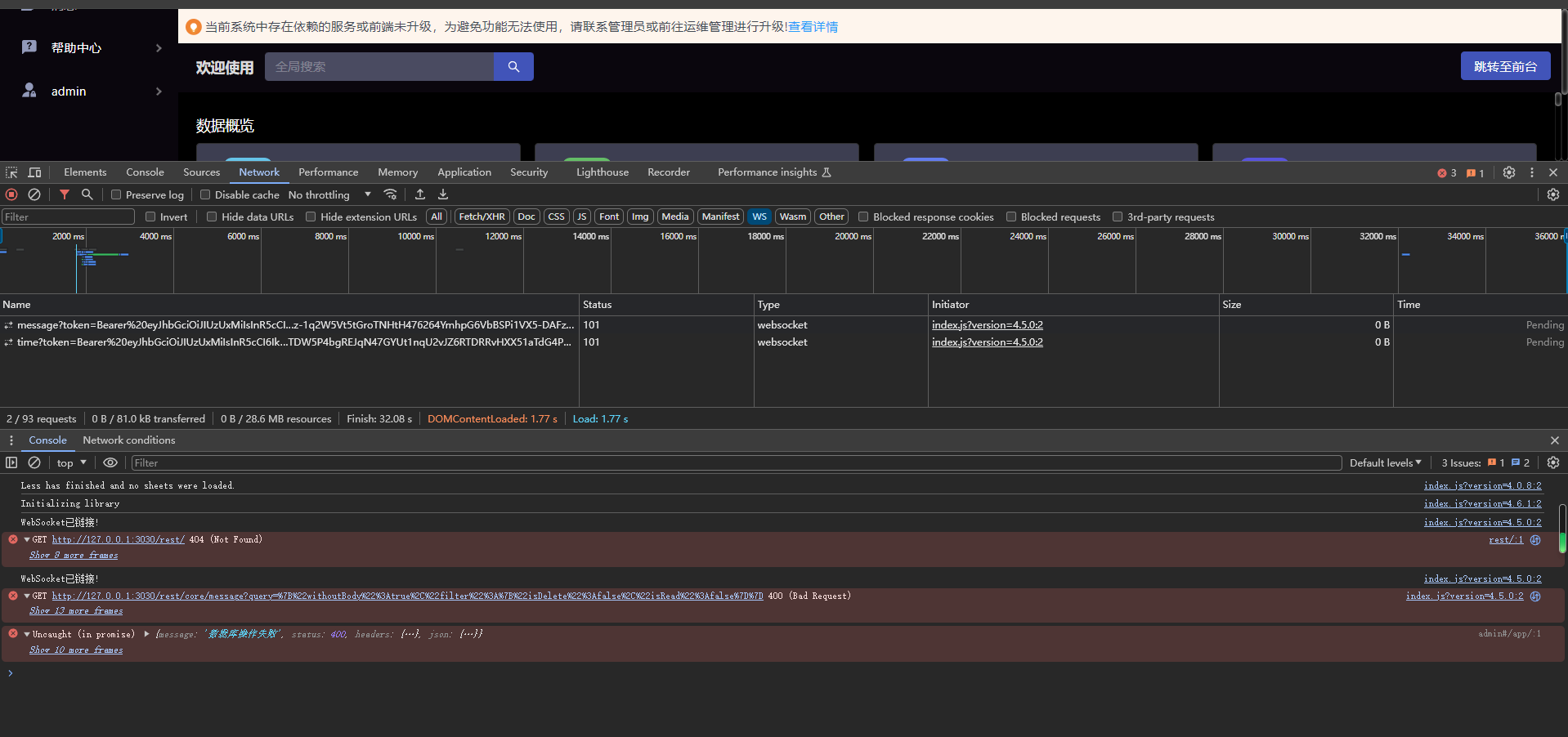Viewport: 1568px width, 737px height.
Task: Toggle the WS request type filter
Action: coord(759,217)
